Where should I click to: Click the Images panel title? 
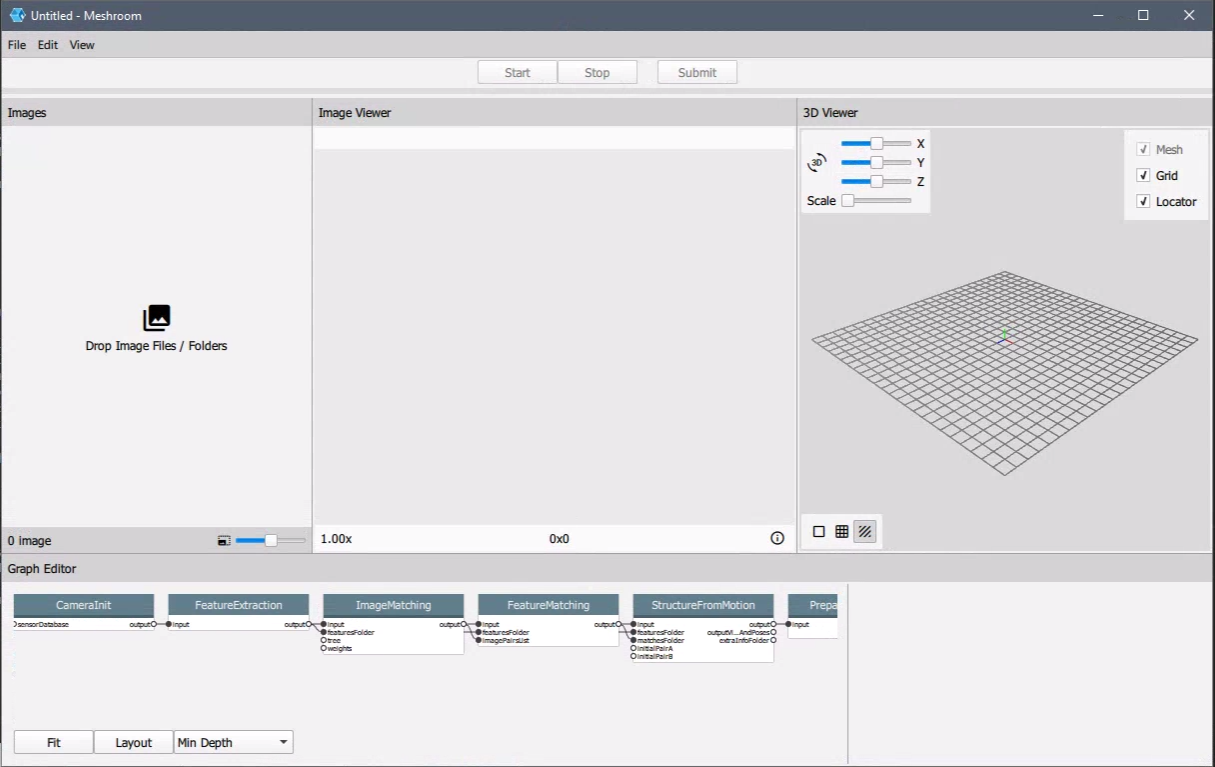point(27,113)
